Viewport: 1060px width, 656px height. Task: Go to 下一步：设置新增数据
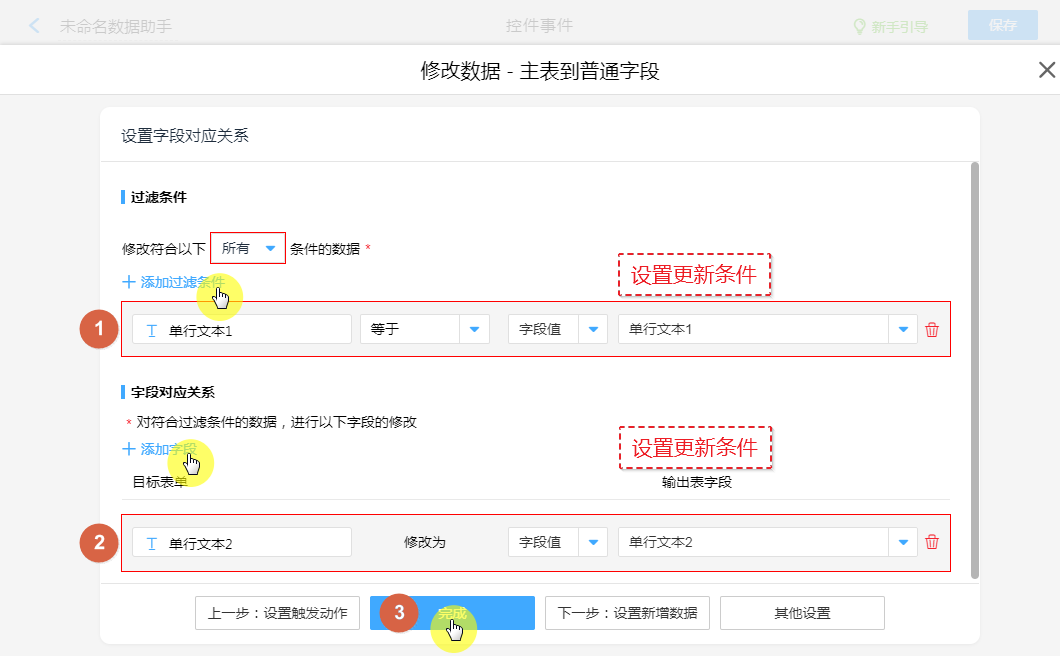(x=627, y=613)
